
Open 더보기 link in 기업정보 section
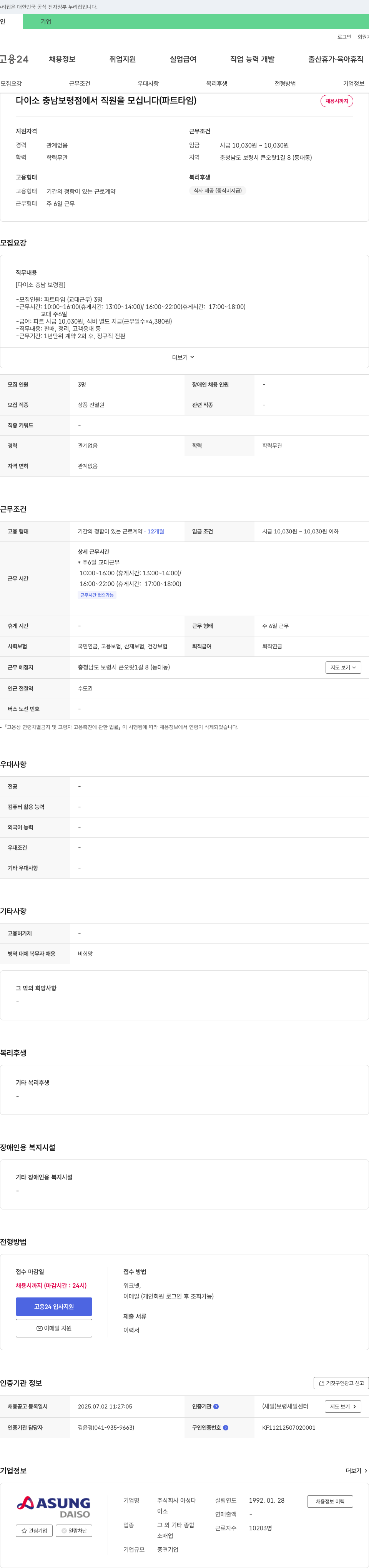coord(356,1471)
